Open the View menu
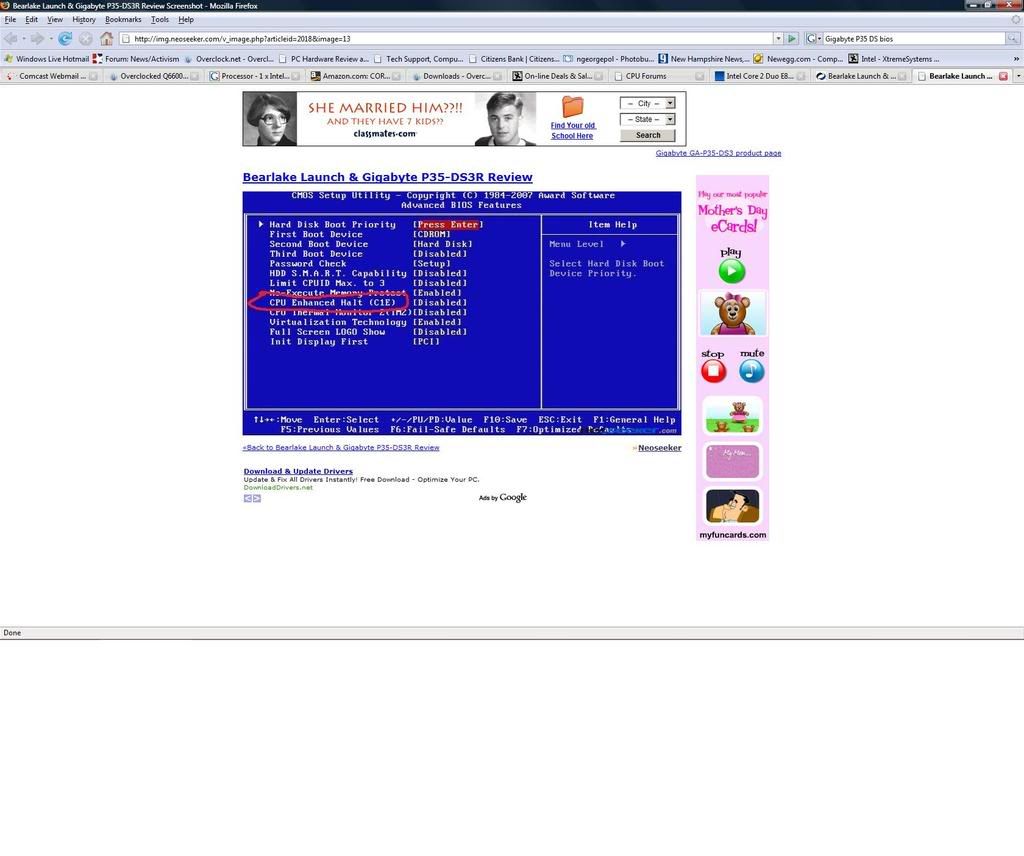 pyautogui.click(x=55, y=20)
